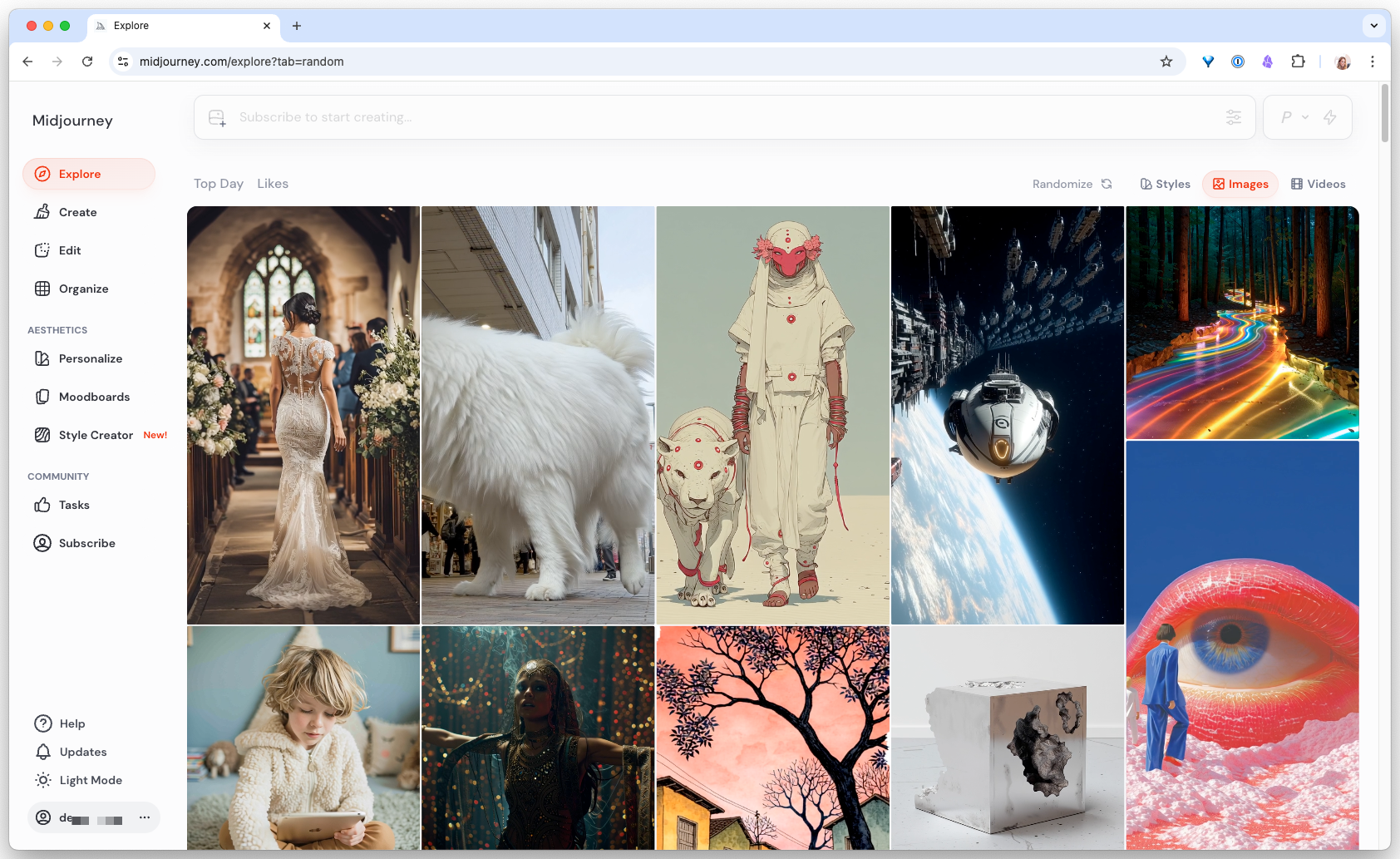Open the tree against pink sky illustration
The image size is (1400, 859).
coord(772,738)
